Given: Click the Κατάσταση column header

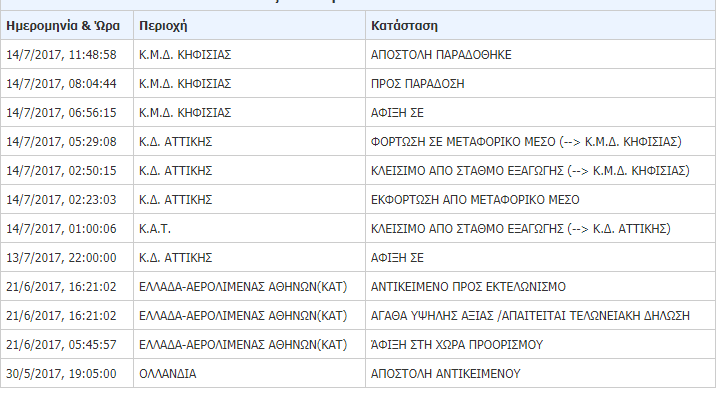Looking at the screenshot, I should (404, 26).
